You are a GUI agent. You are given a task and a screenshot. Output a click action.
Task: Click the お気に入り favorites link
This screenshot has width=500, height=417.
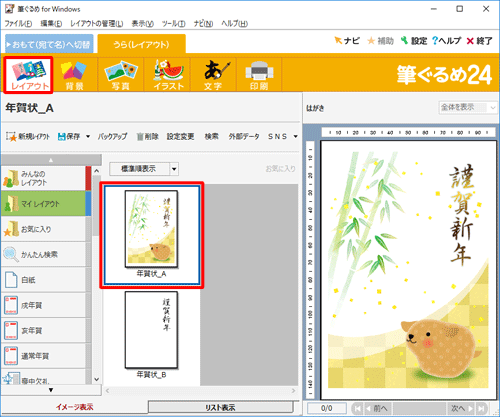tap(281, 169)
